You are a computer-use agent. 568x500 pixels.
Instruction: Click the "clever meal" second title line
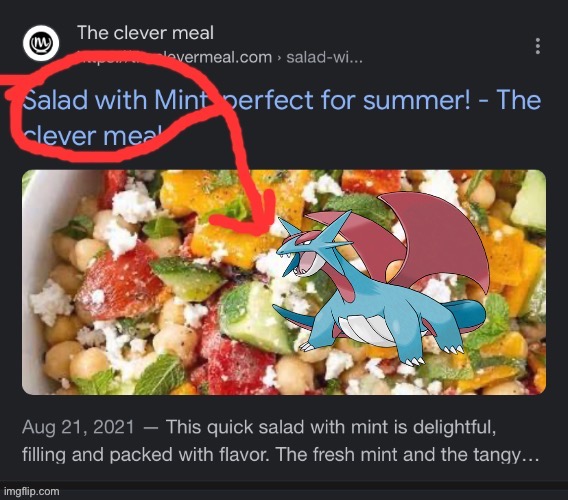tap(92, 136)
